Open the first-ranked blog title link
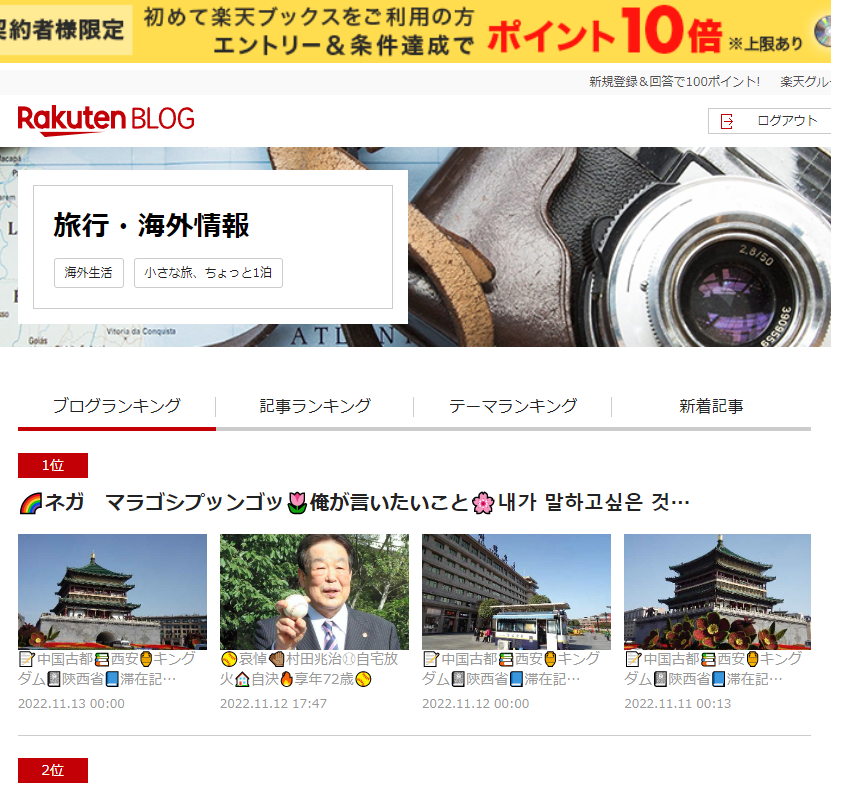 pos(354,503)
